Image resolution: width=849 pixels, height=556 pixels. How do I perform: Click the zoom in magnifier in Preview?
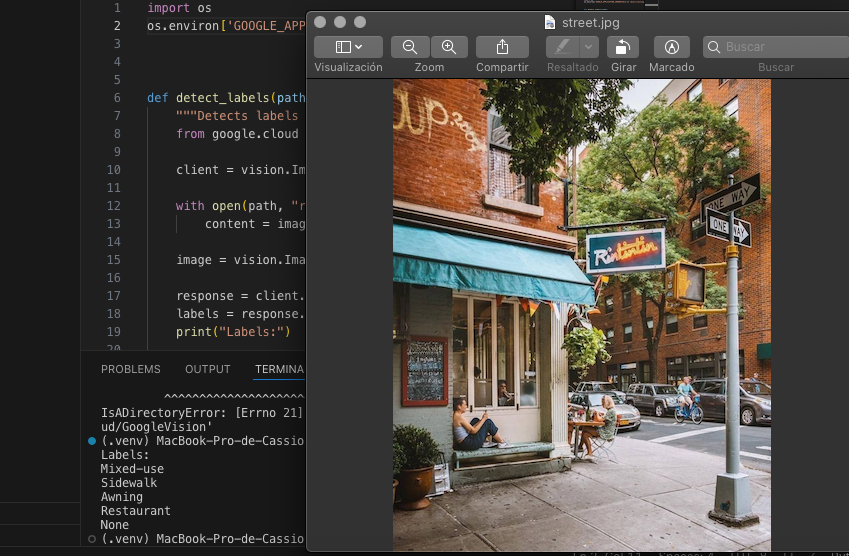point(449,47)
